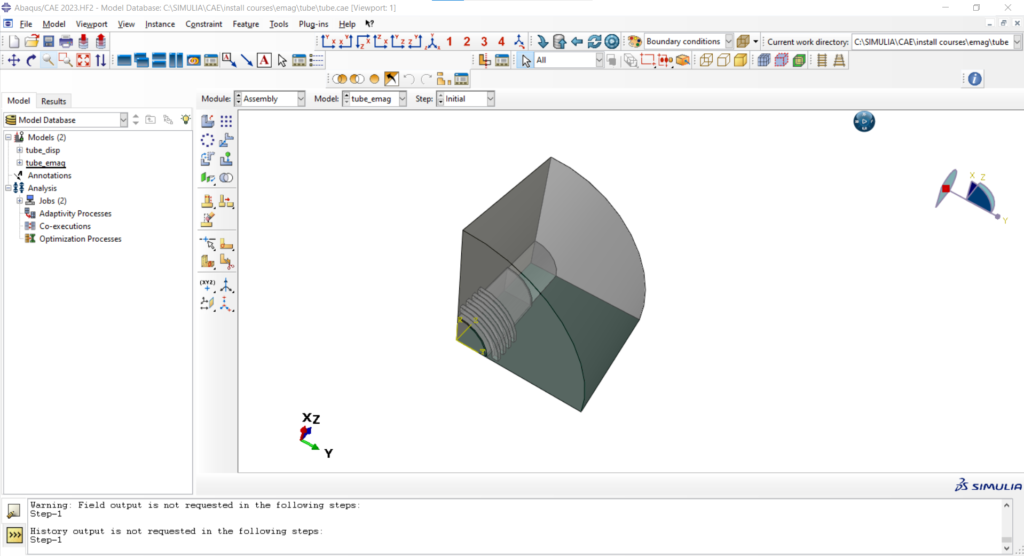Viewport: 1024px width, 556px height.
Task: Click the Color Code palette icon
Action: (634, 42)
